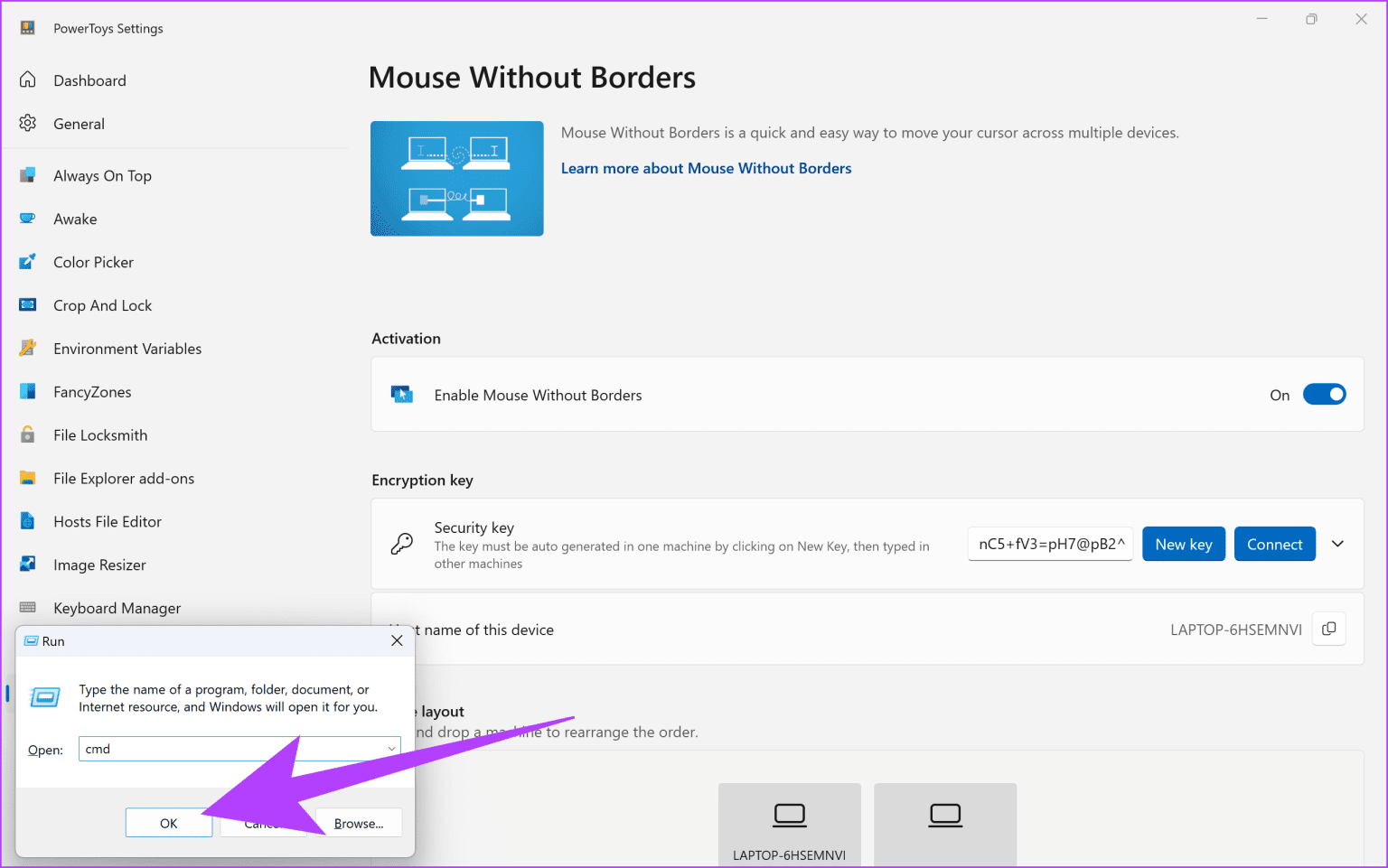Click the FancyZones icon
Image resolution: width=1388 pixels, height=868 pixels.
point(27,391)
